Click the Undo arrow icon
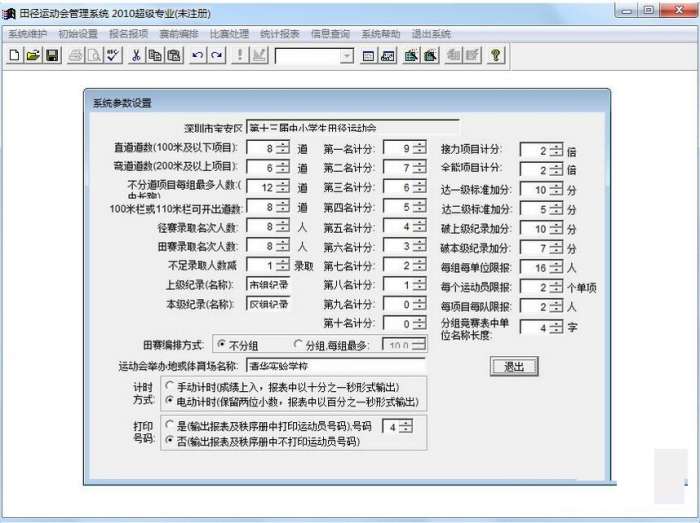The height and width of the screenshot is (523, 700). 198,55
